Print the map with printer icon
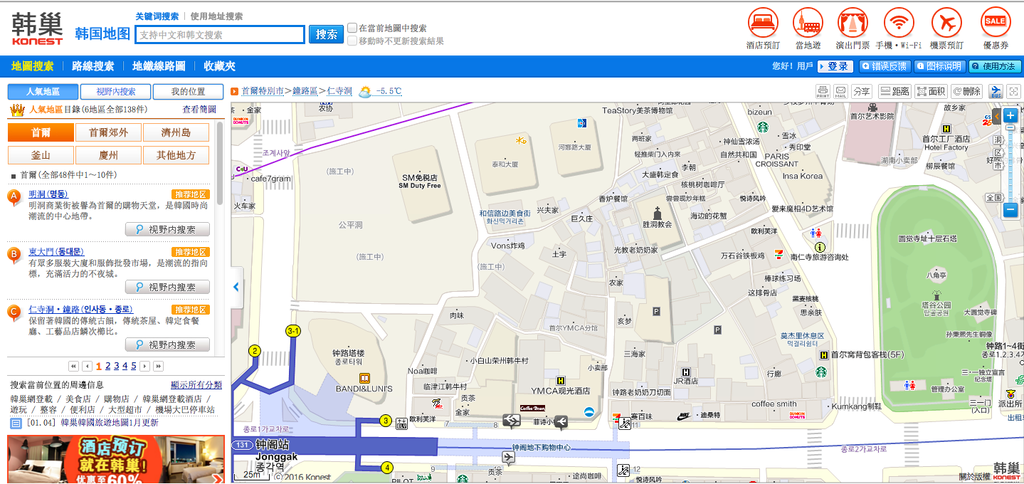 [824, 91]
